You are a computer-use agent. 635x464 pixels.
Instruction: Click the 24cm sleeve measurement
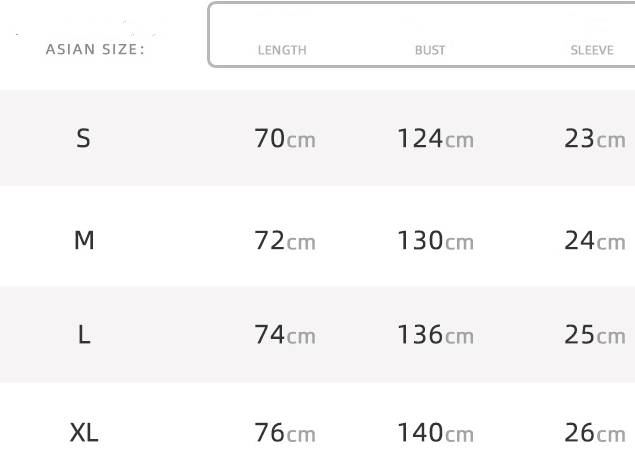coord(595,241)
